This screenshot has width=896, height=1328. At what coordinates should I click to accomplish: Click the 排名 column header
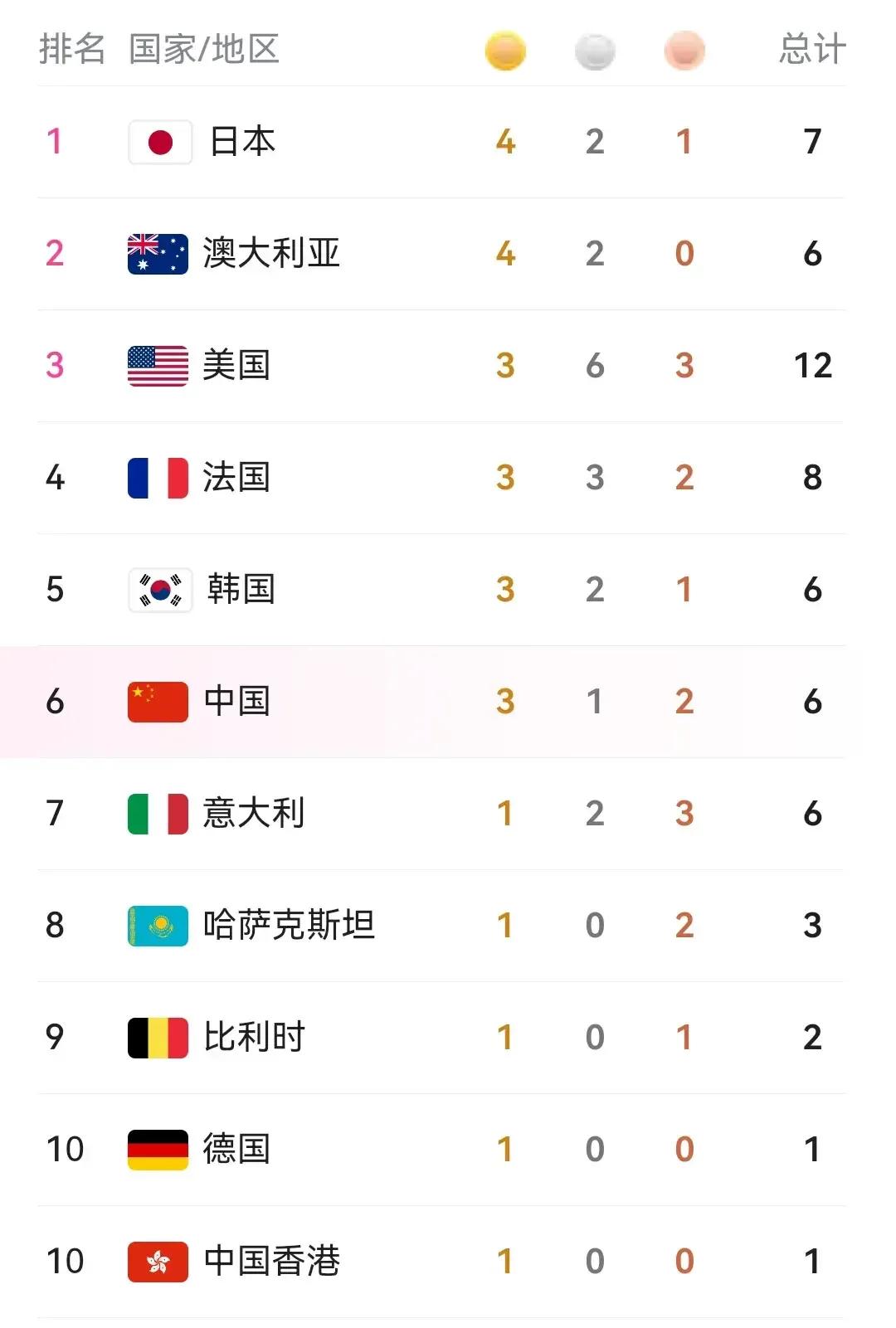(x=72, y=49)
